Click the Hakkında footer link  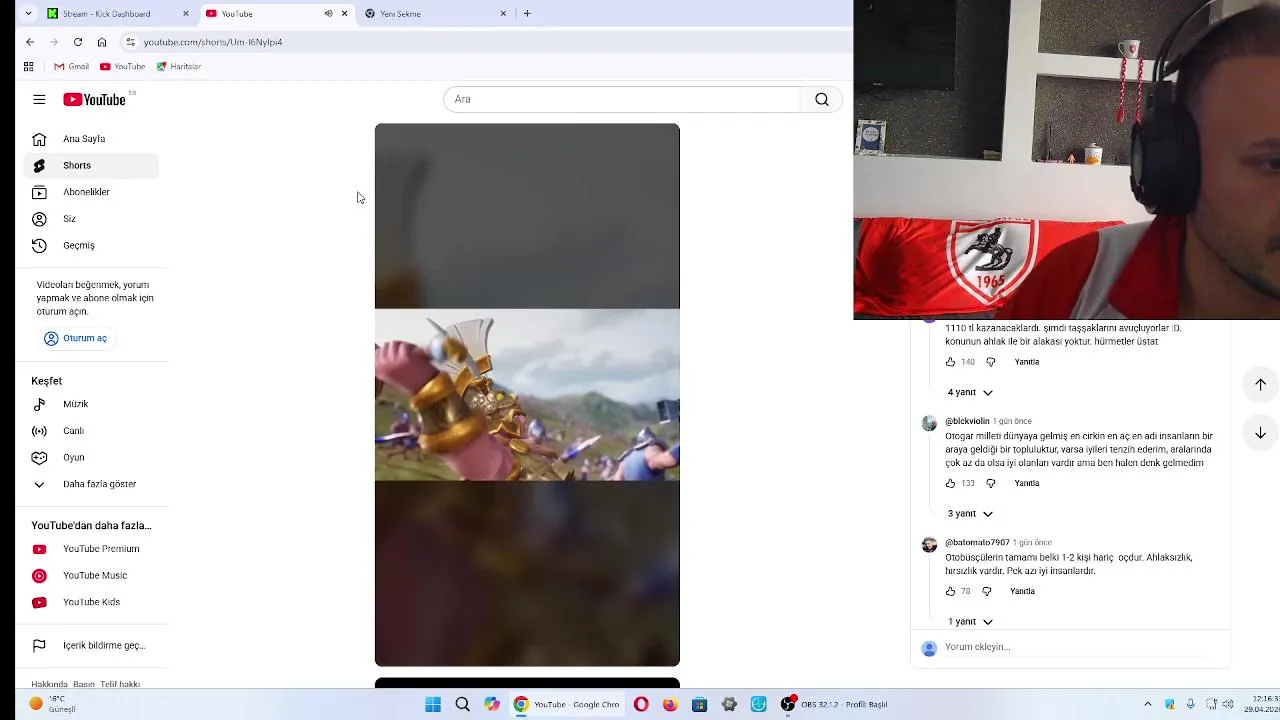click(49, 684)
